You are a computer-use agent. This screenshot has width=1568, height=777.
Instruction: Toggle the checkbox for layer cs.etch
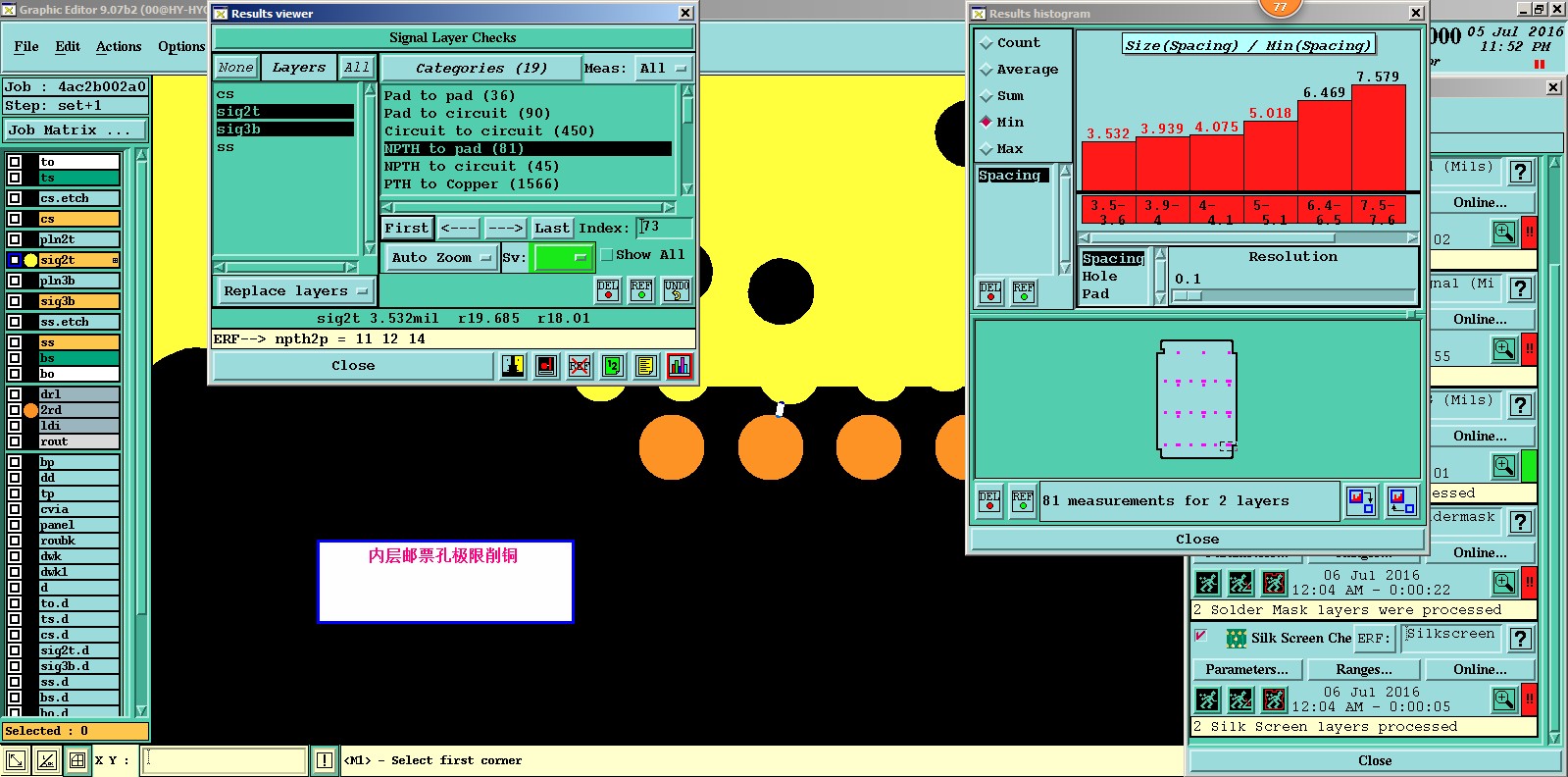[15, 198]
